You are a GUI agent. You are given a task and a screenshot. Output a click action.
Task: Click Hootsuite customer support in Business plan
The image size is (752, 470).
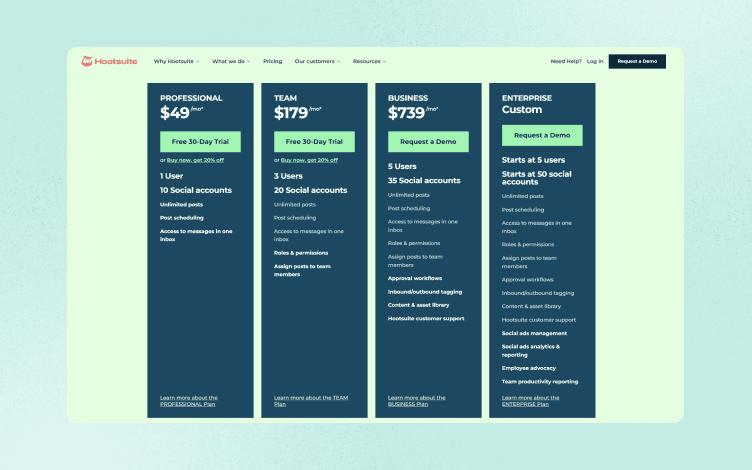pos(426,318)
